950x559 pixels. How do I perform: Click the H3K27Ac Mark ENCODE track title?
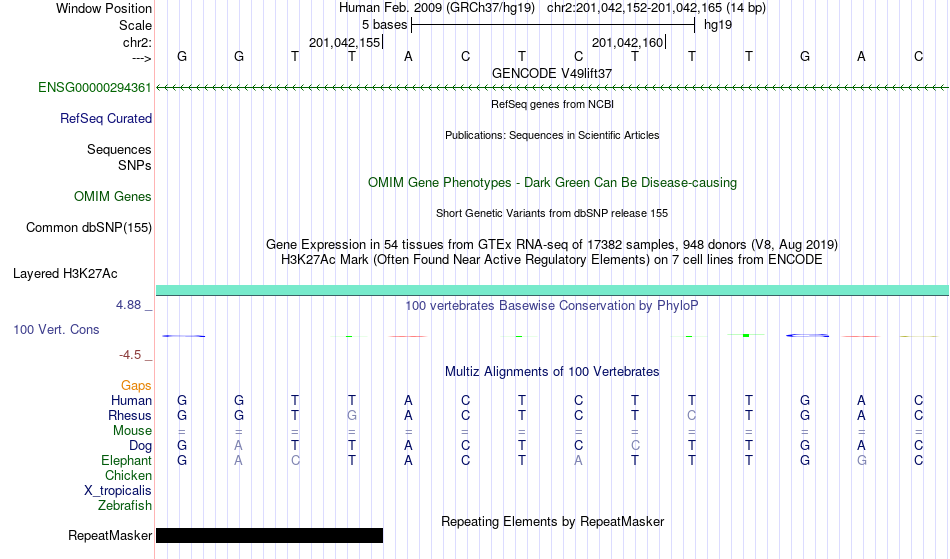552,260
